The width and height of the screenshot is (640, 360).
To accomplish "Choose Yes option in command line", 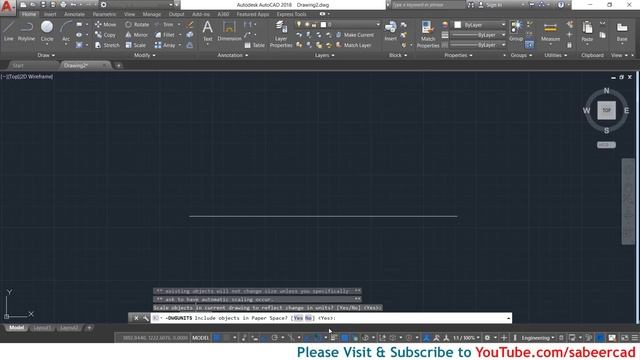I will pos(298,318).
